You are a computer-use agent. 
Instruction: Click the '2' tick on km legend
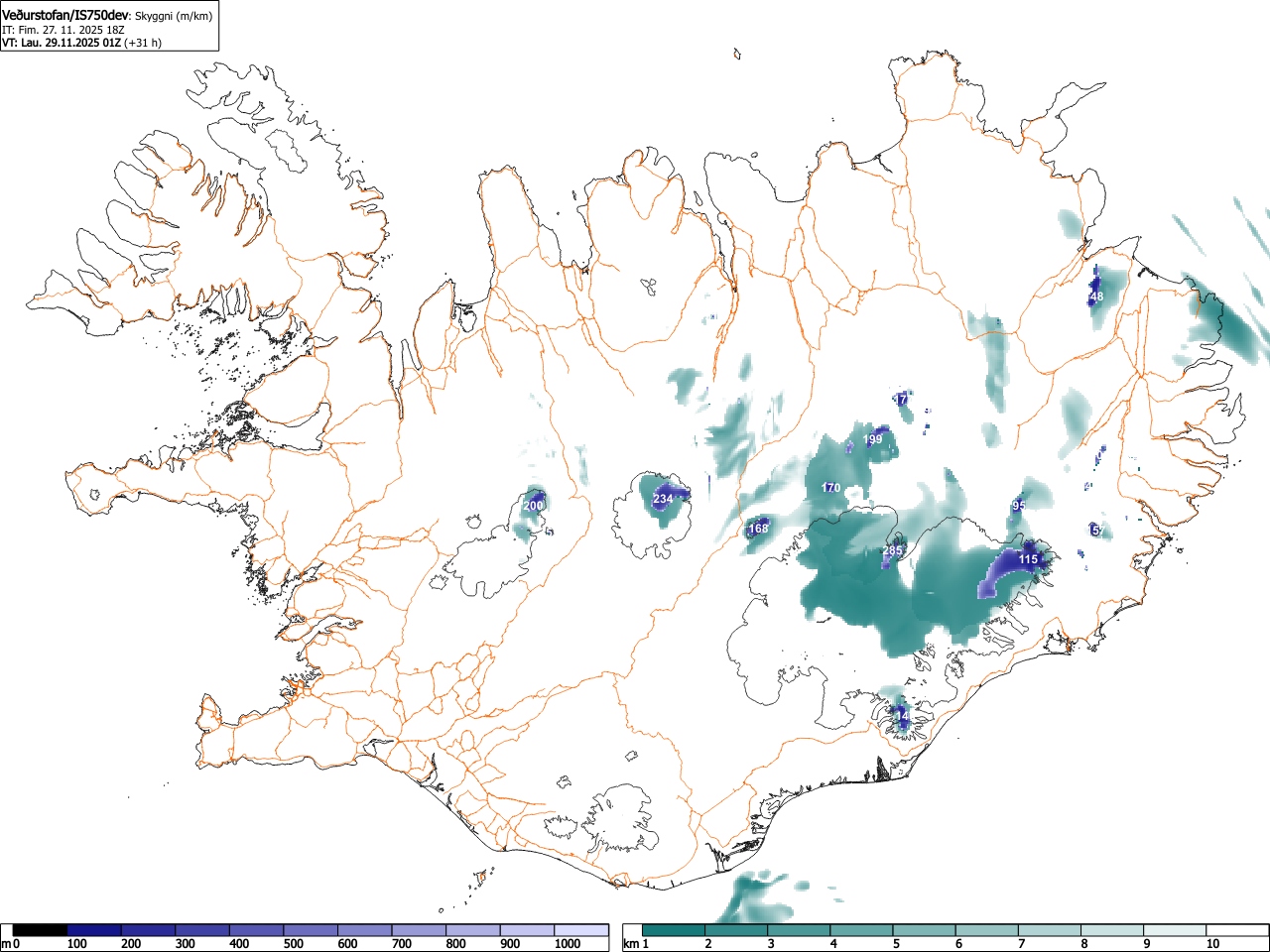tap(708, 944)
